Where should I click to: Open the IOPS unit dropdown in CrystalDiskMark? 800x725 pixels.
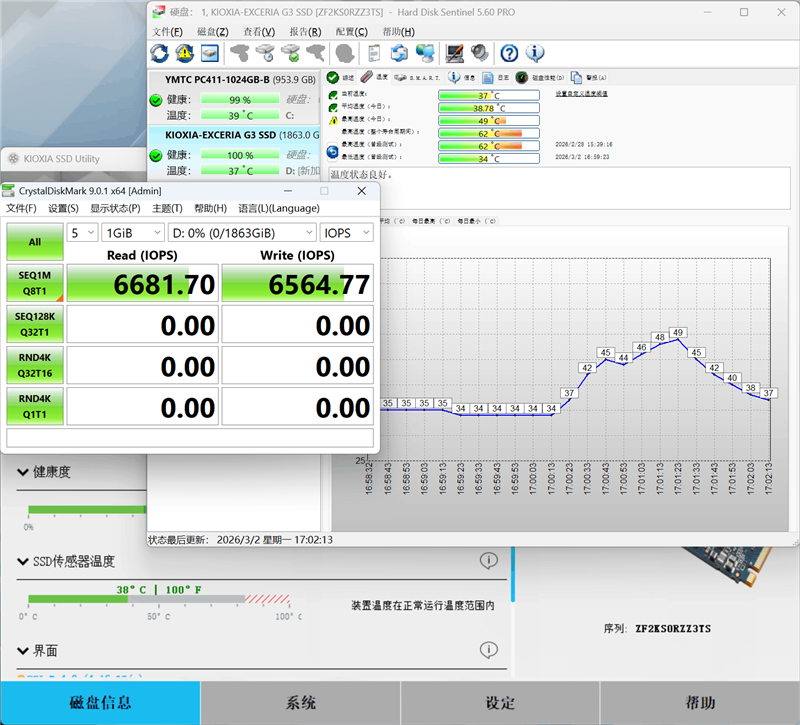(346, 231)
